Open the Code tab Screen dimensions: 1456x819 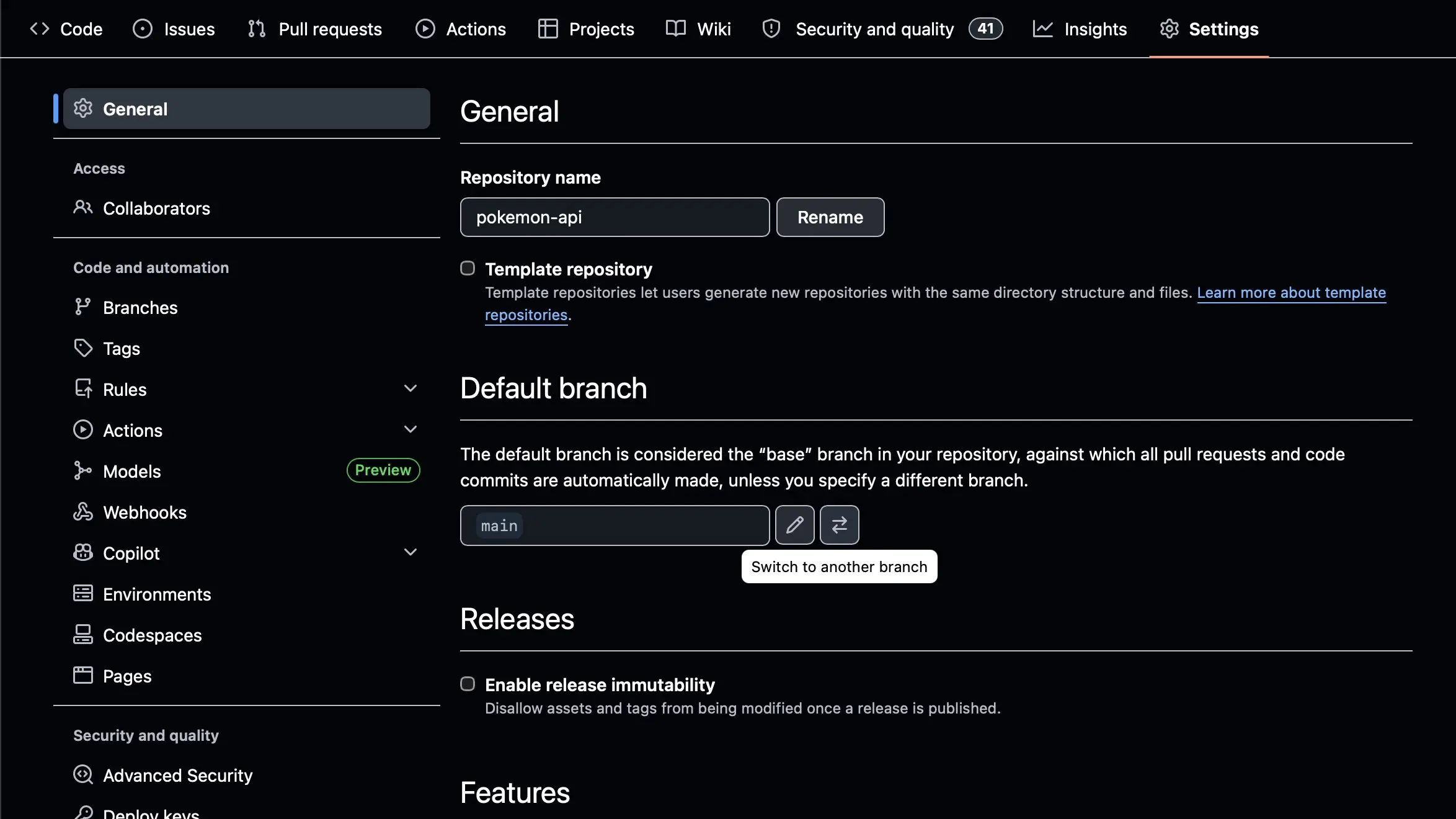coord(66,29)
